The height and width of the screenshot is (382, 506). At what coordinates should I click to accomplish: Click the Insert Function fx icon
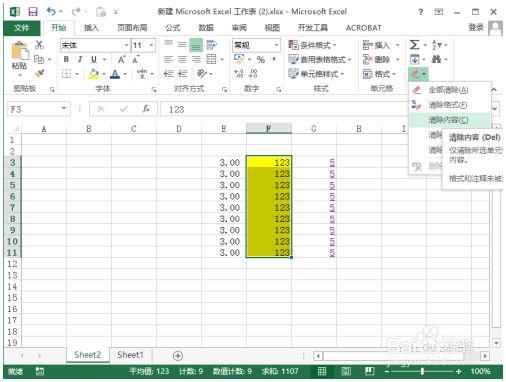(146, 109)
